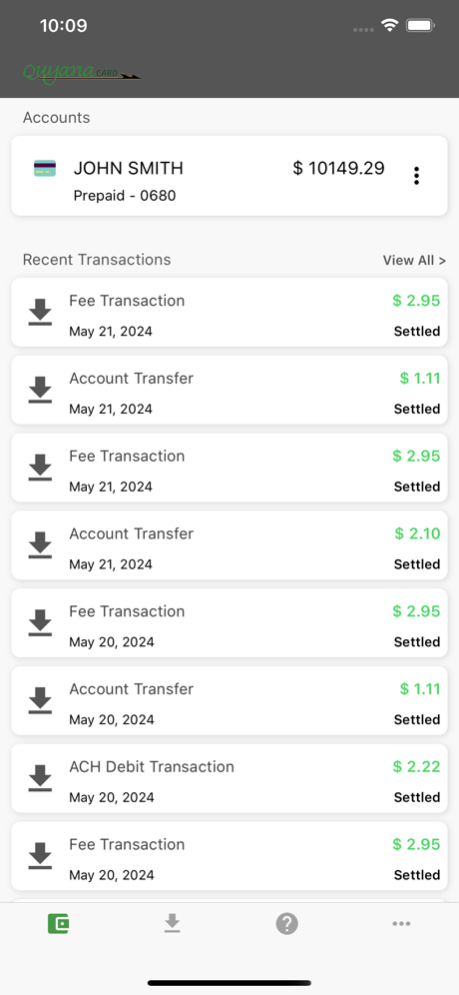The width and height of the screenshot is (459, 995).
Task: Tap the battery icon in status bar
Action: click(x=420, y=25)
